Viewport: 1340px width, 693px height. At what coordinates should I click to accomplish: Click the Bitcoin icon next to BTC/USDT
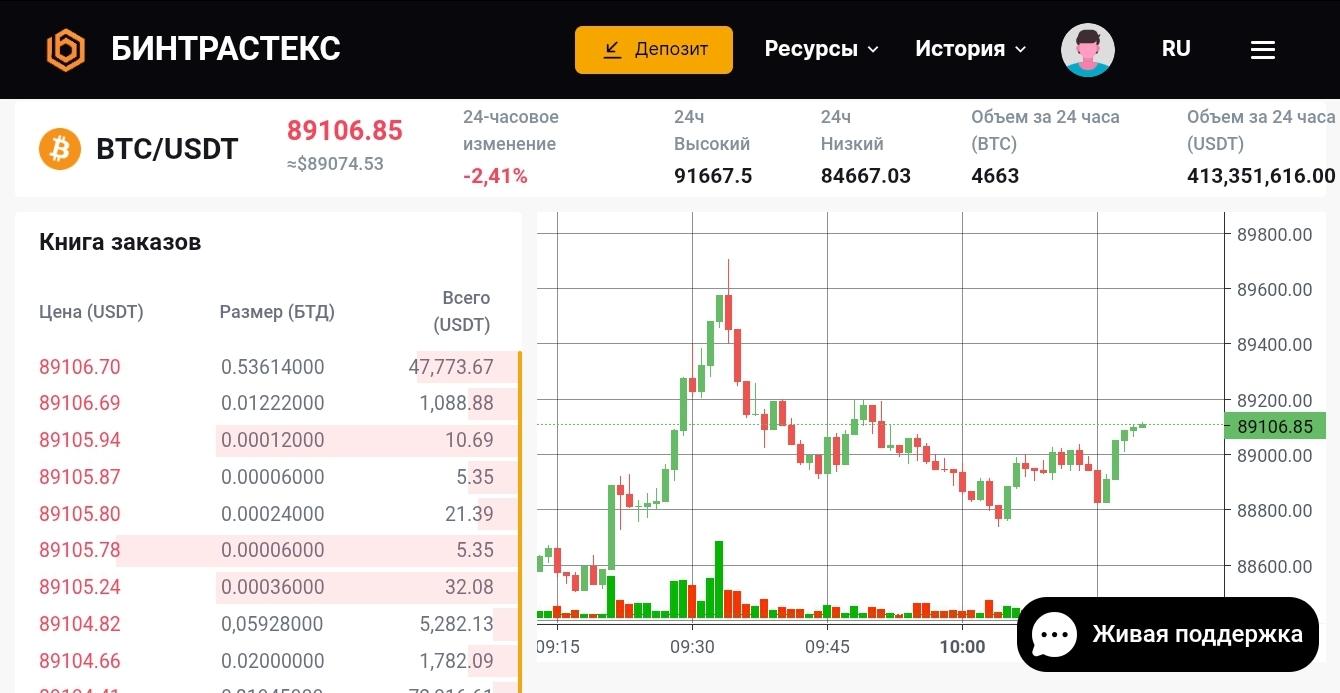60,148
